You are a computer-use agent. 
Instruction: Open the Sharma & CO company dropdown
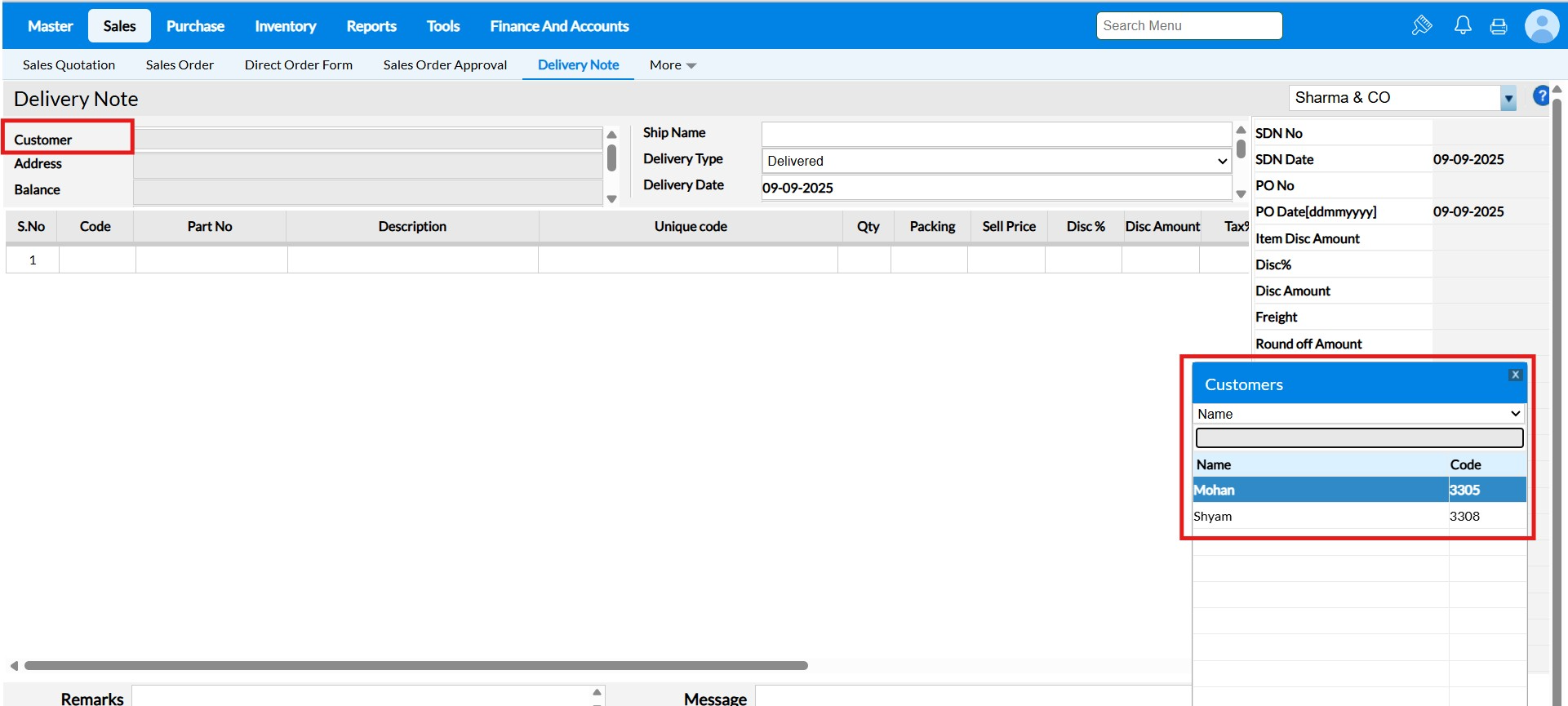coord(1508,98)
